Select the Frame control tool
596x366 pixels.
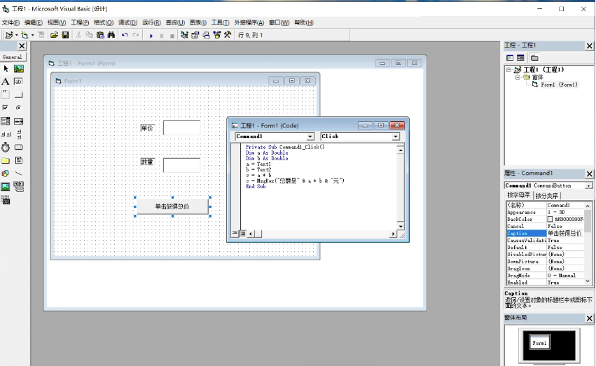click(x=6, y=95)
